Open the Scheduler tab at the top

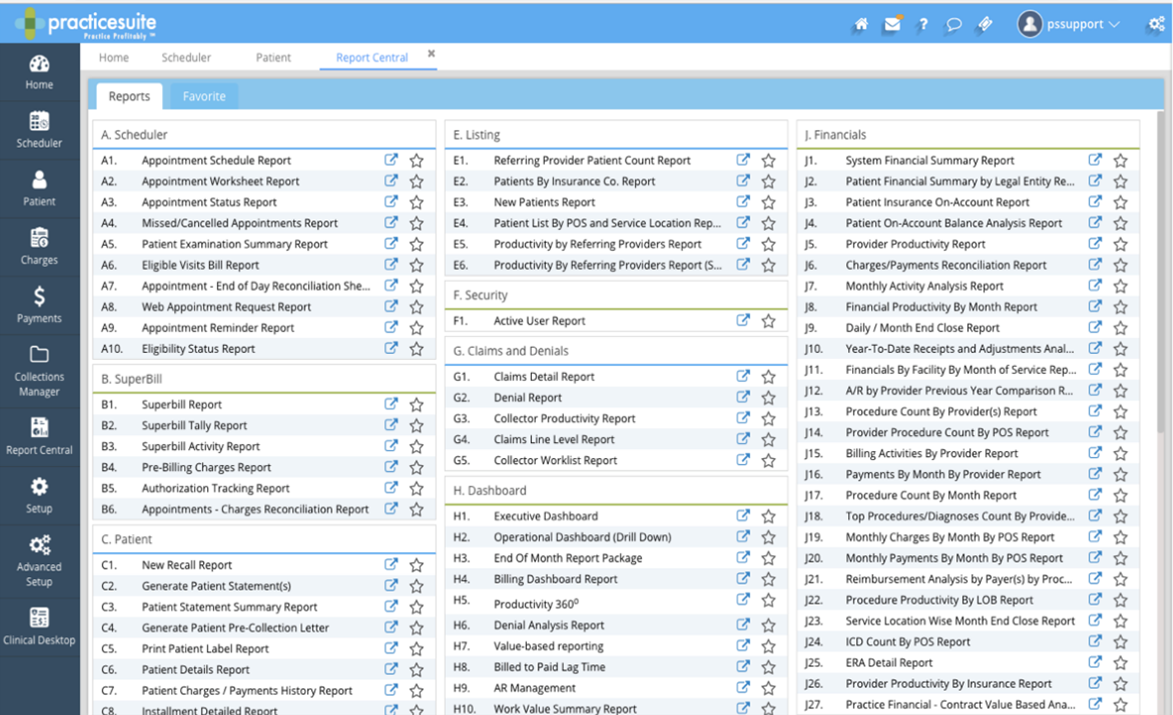click(186, 57)
